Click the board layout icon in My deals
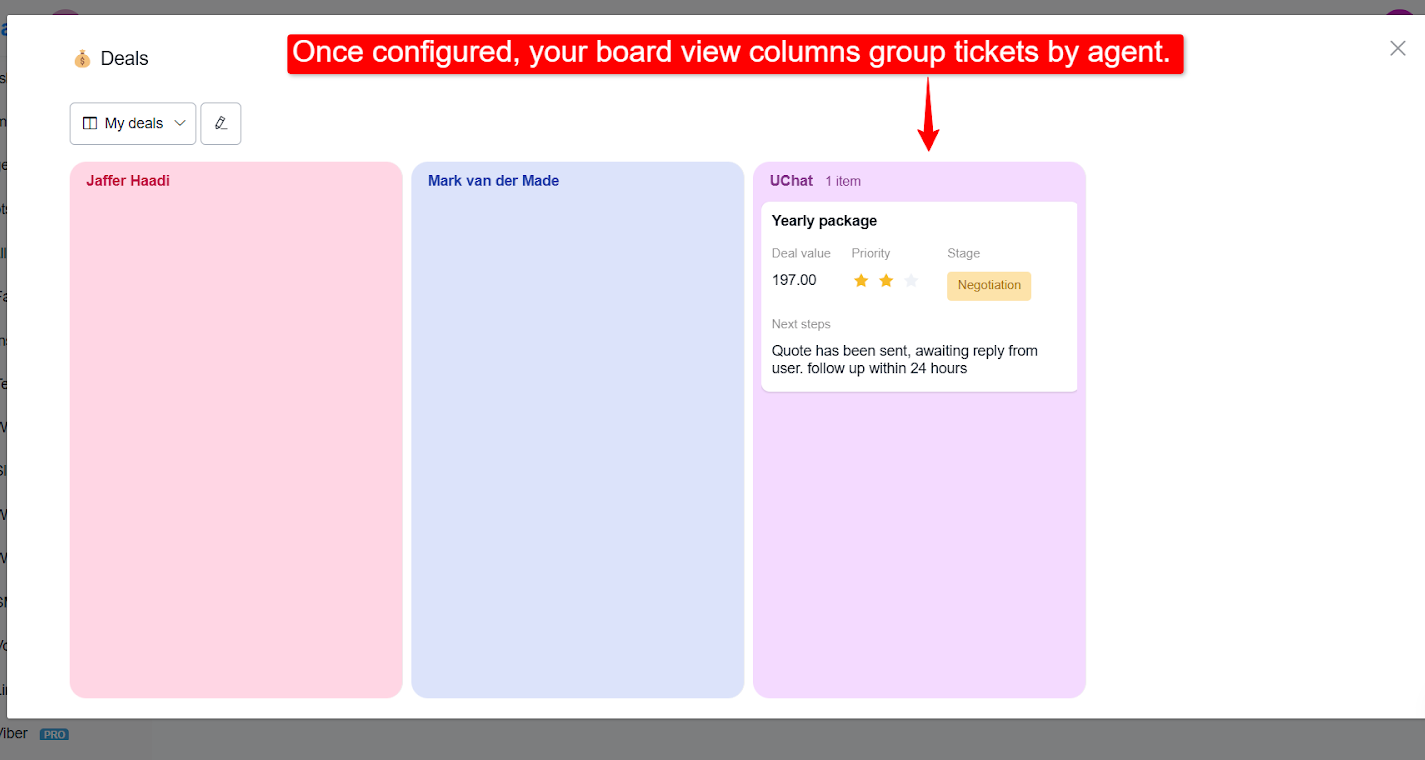The image size is (1425, 760). tap(90, 123)
